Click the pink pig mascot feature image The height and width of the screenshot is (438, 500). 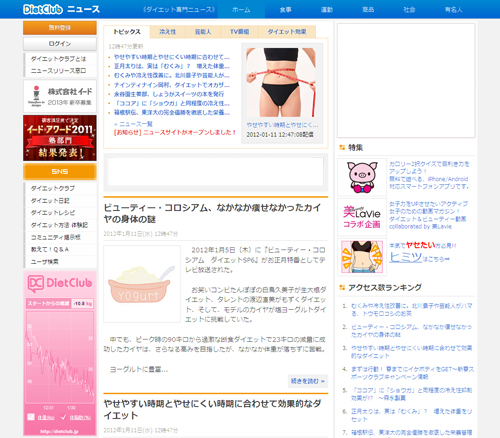coord(362,177)
